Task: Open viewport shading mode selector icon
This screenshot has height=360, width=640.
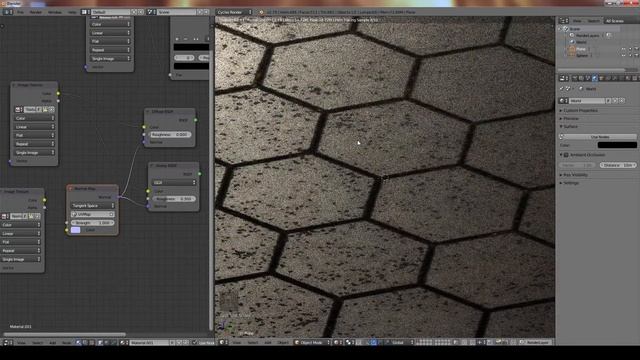Action: coord(337,342)
